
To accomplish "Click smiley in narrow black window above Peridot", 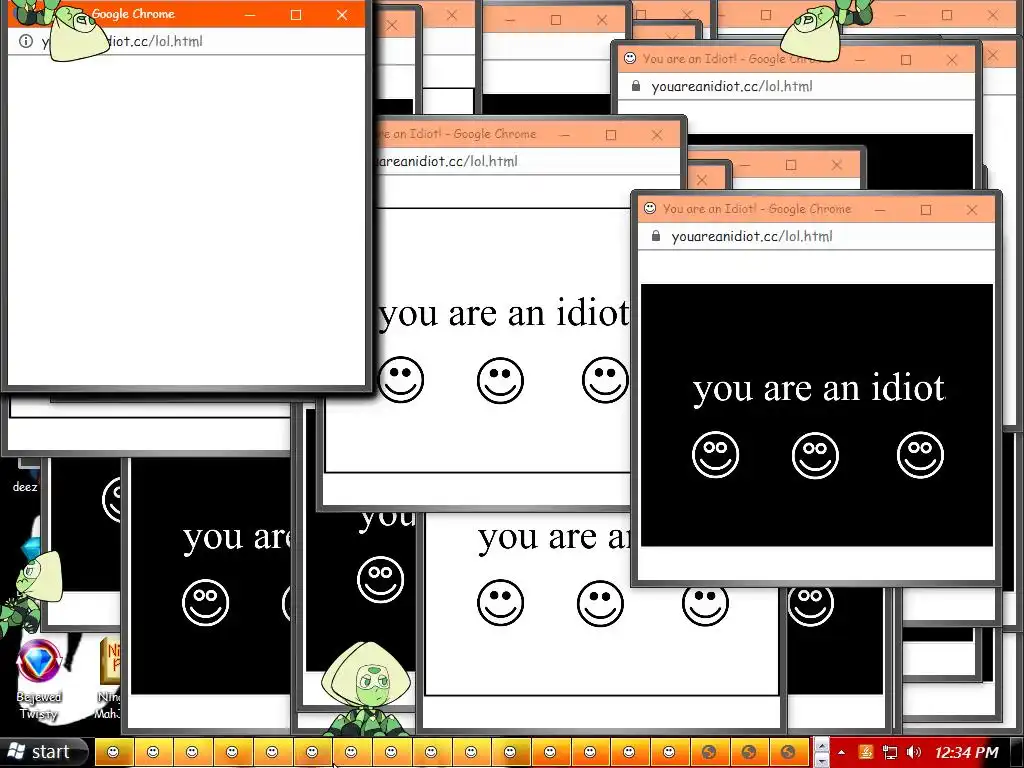I will coord(381,579).
